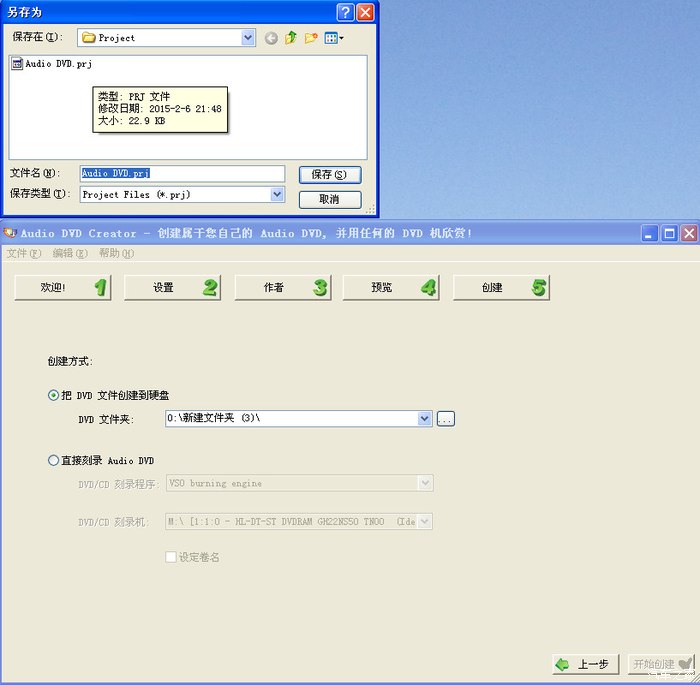Go up one folder level

(291, 38)
